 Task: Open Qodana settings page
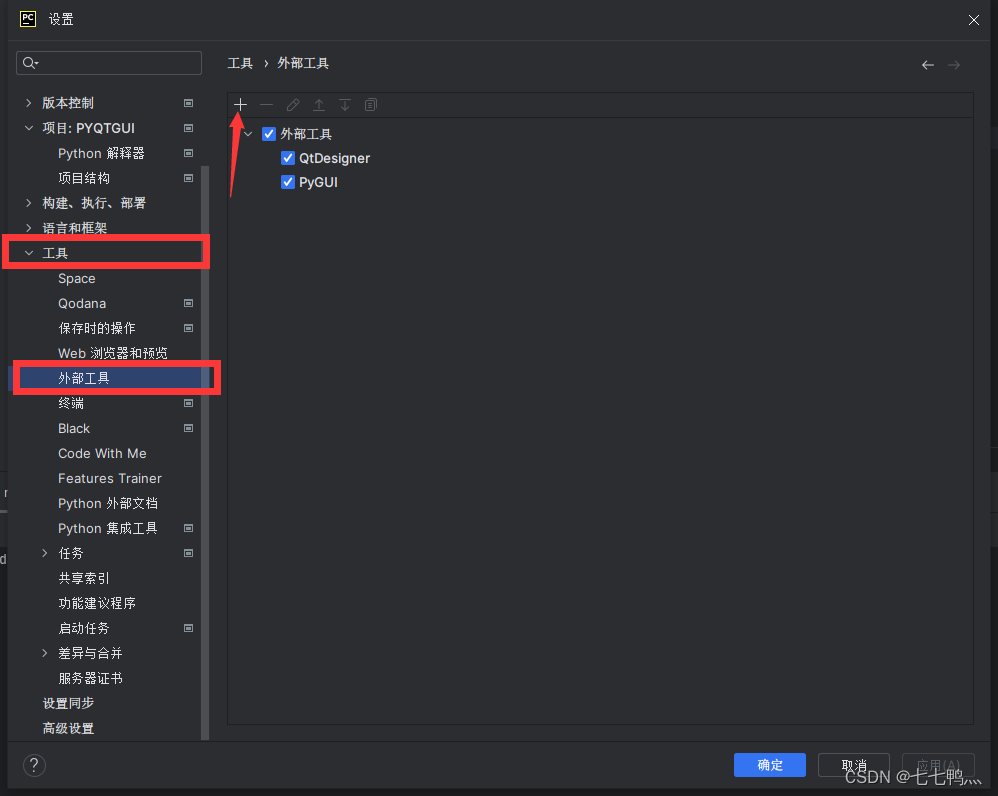point(82,304)
